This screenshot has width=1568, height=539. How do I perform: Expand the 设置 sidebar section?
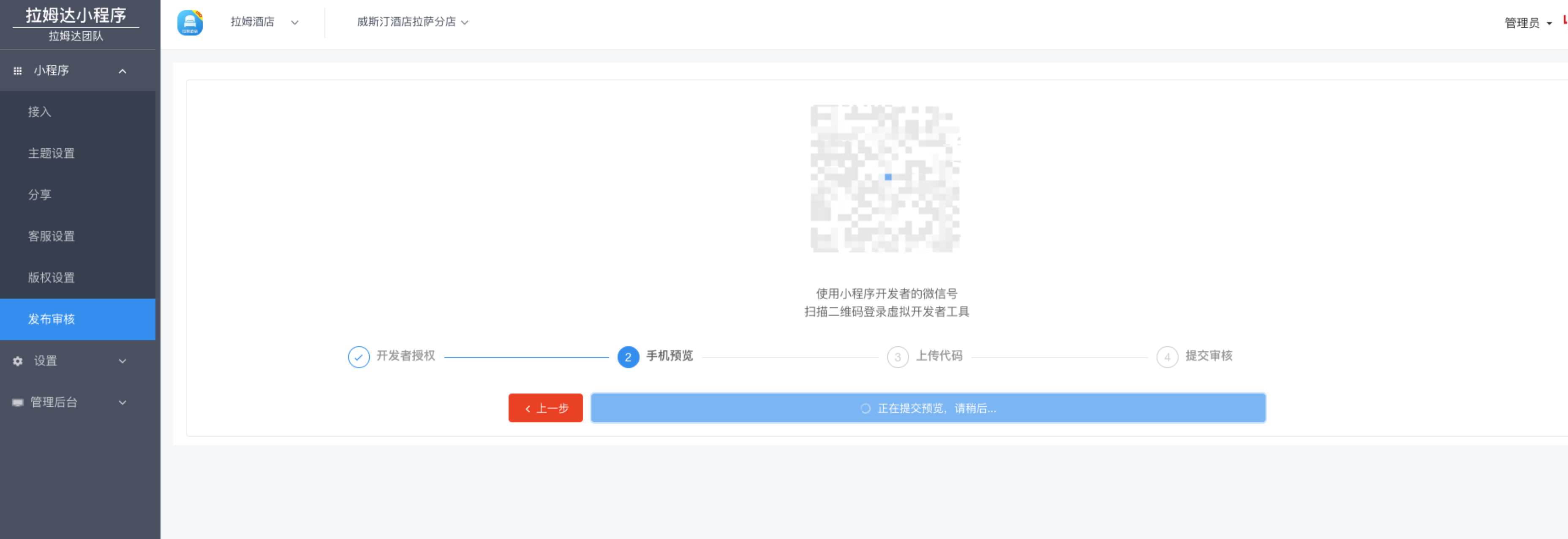pos(122,361)
